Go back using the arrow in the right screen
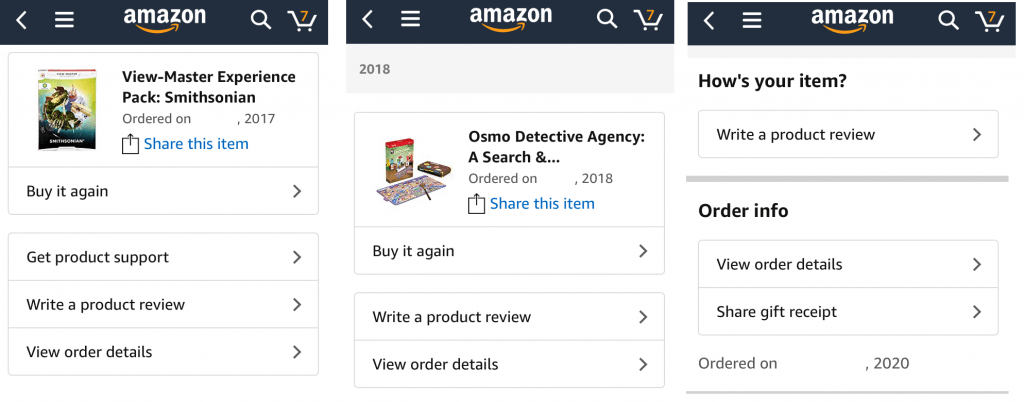Viewport: 1024px width, 402px height. pos(709,20)
